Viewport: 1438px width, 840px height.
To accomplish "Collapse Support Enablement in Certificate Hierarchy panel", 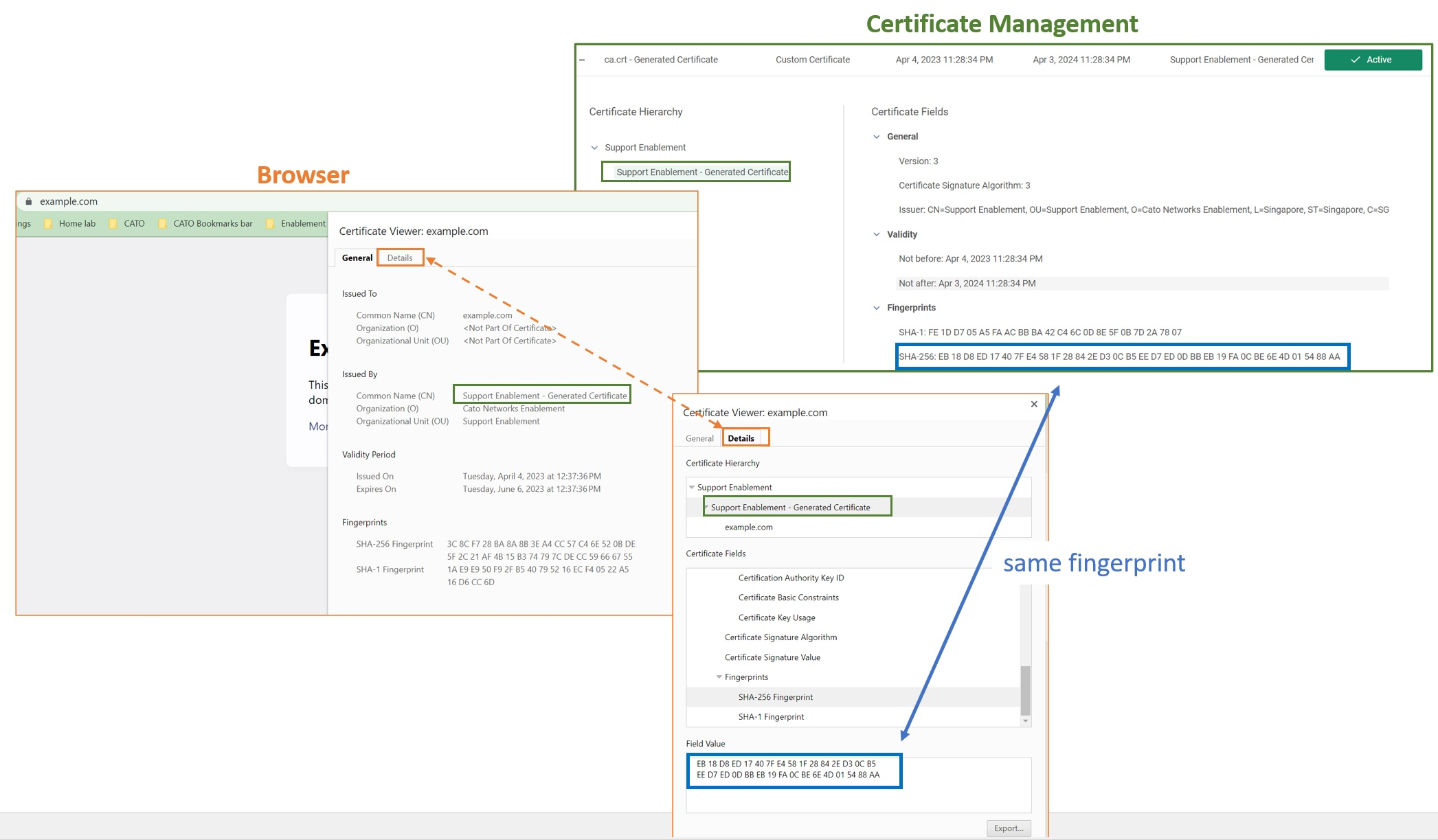I will pos(595,148).
